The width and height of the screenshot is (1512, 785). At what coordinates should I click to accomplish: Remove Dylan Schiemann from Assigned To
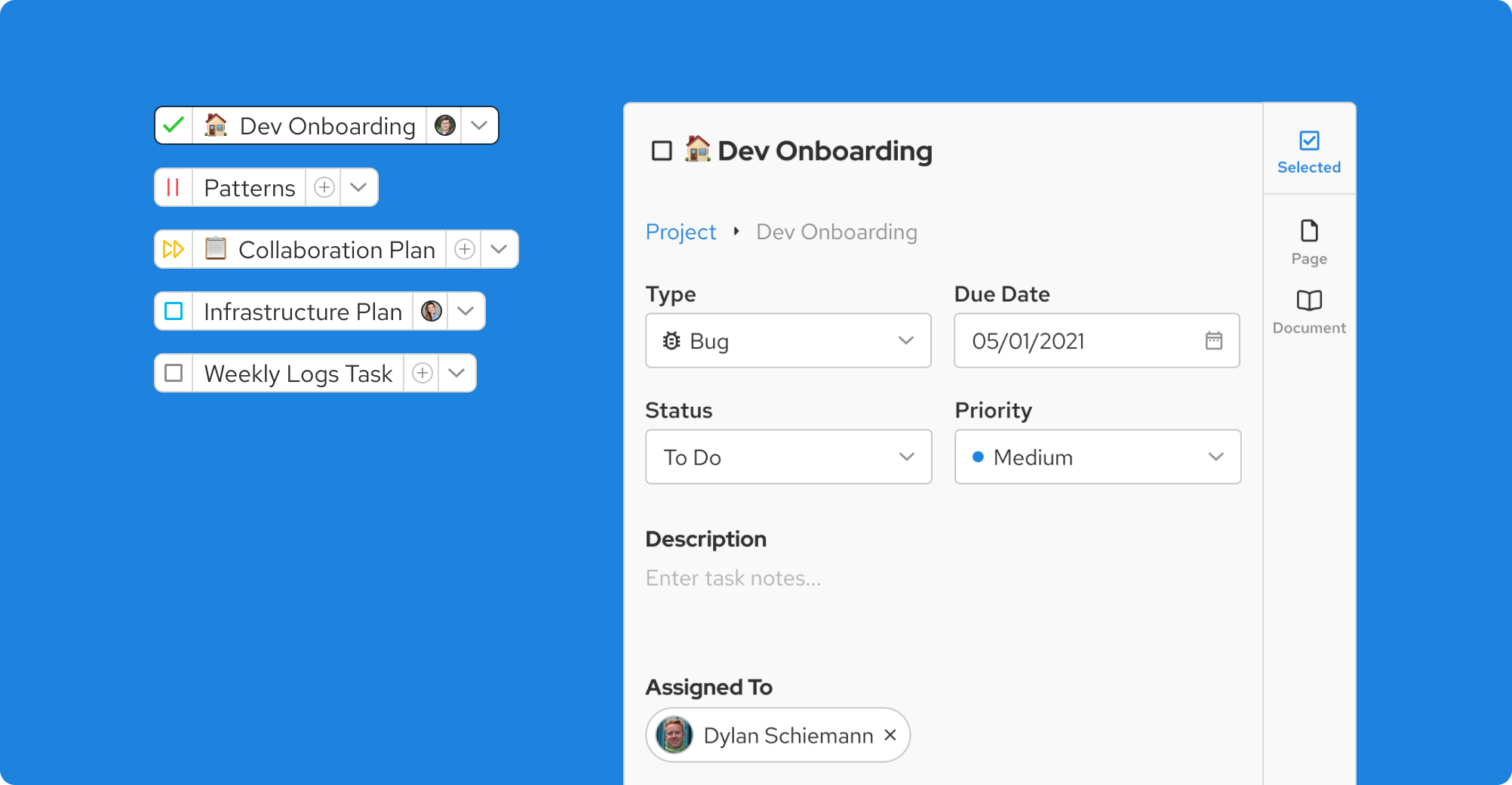click(890, 735)
